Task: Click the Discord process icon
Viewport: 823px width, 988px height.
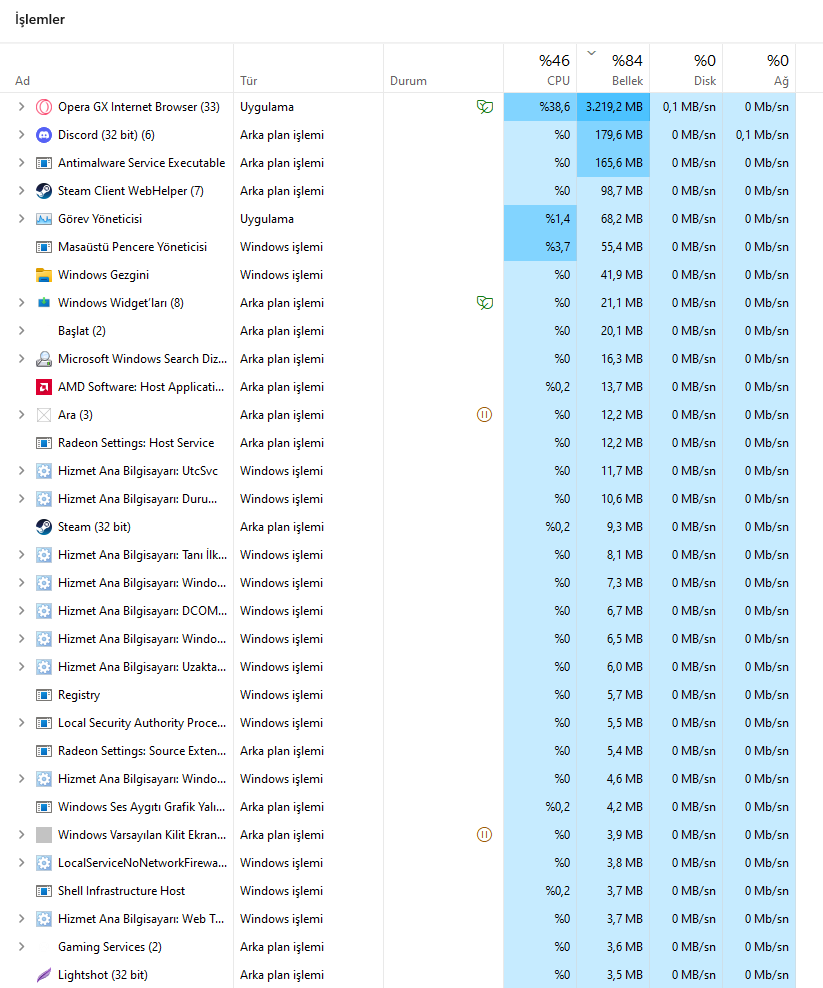Action: 43,135
